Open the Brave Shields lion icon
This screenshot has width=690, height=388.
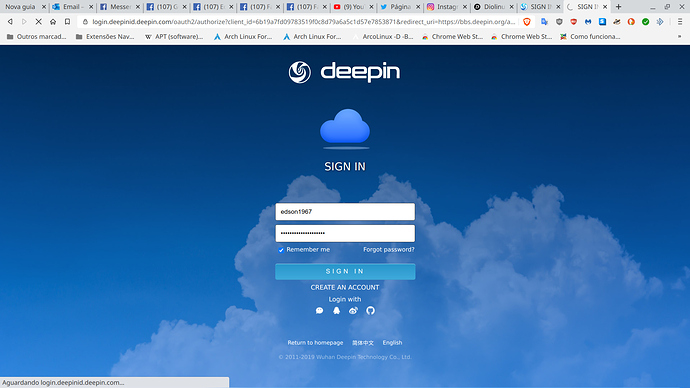pyautogui.click(x=527, y=22)
